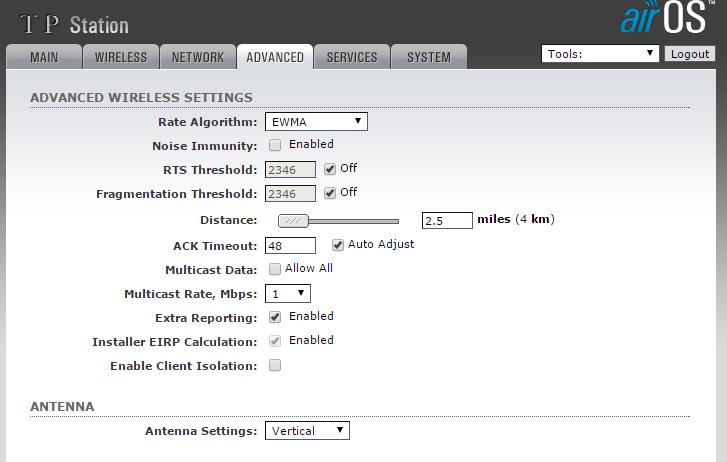Disable ACK Timeout Auto Adjust
This screenshot has width=727, height=462.
coord(338,245)
